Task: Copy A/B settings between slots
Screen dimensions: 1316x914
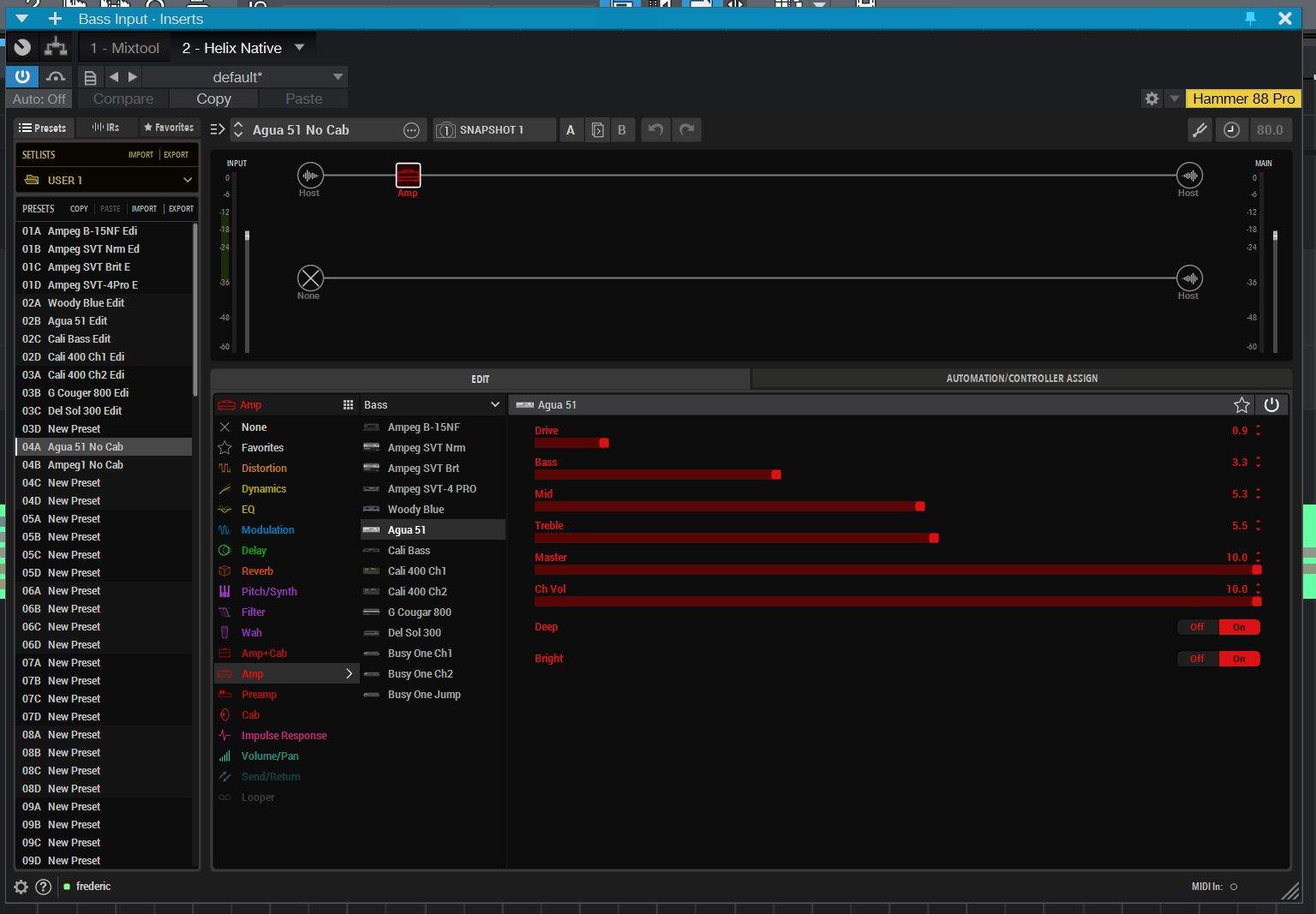Action: pos(597,130)
